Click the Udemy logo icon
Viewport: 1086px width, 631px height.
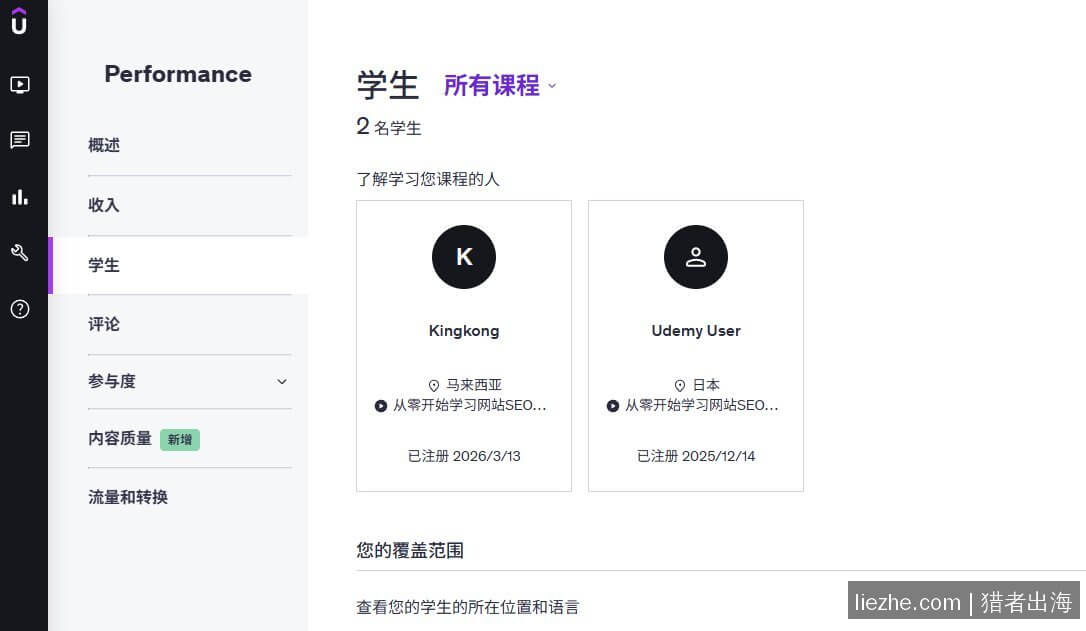(x=19, y=21)
